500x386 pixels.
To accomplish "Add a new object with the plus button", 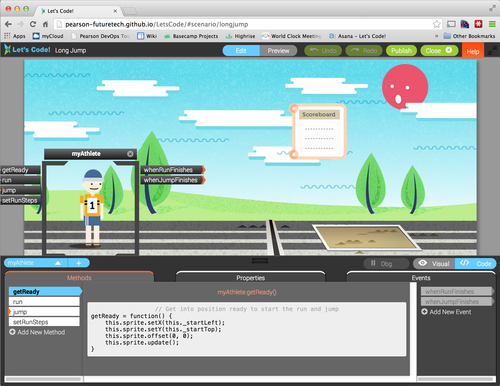I will click(x=79, y=263).
